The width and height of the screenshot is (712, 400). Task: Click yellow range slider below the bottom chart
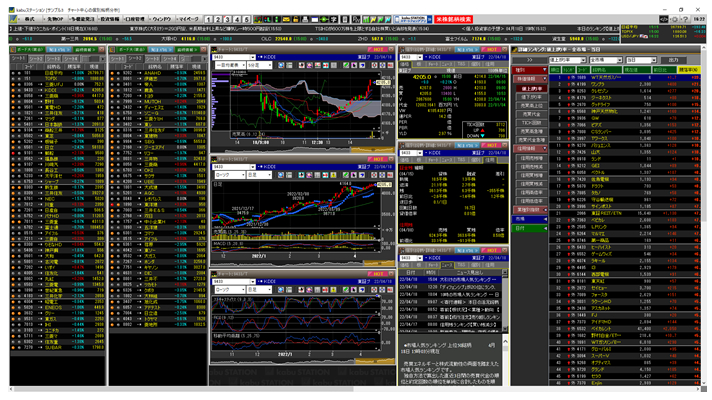tap(375, 361)
